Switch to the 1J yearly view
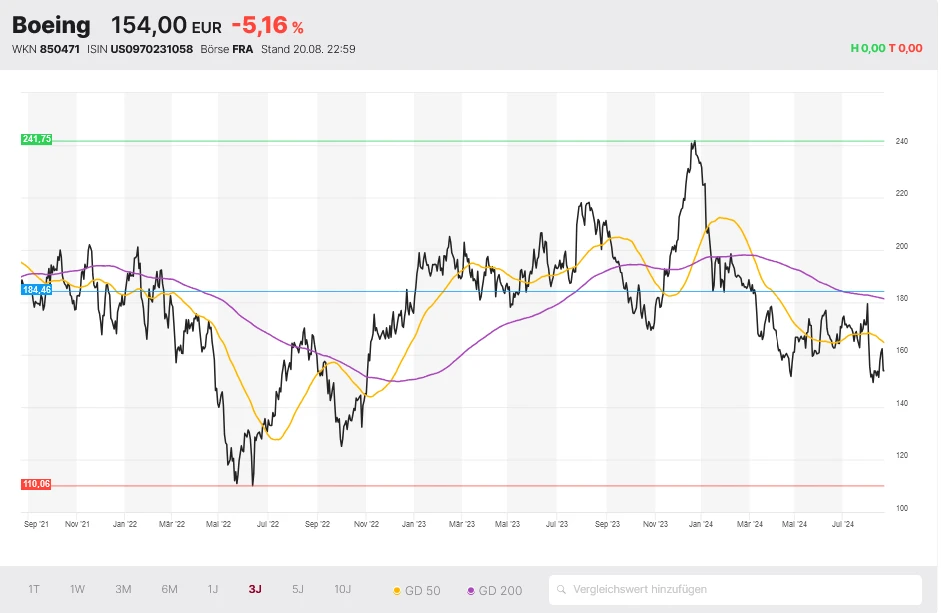This screenshot has height=613, width=942. click(x=212, y=590)
